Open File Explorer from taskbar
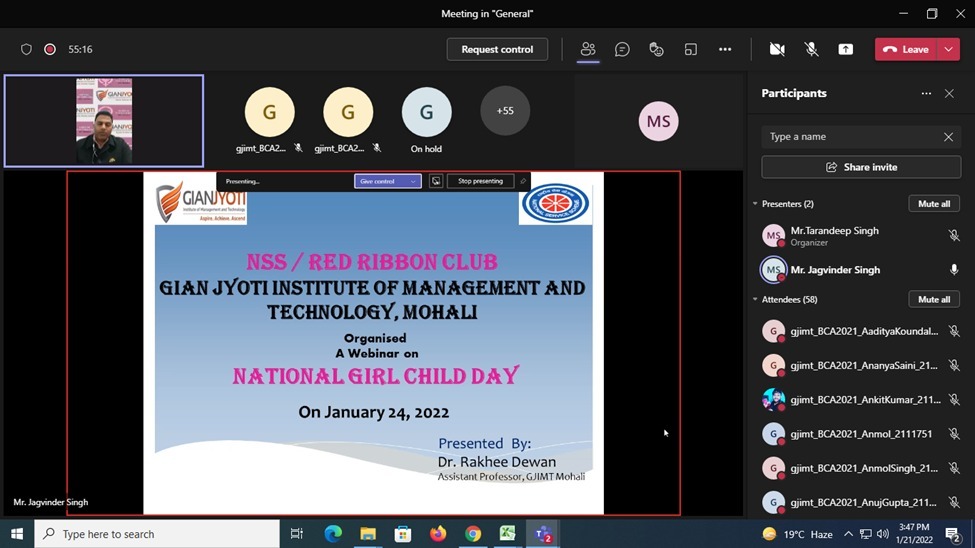975x548 pixels. [368, 534]
